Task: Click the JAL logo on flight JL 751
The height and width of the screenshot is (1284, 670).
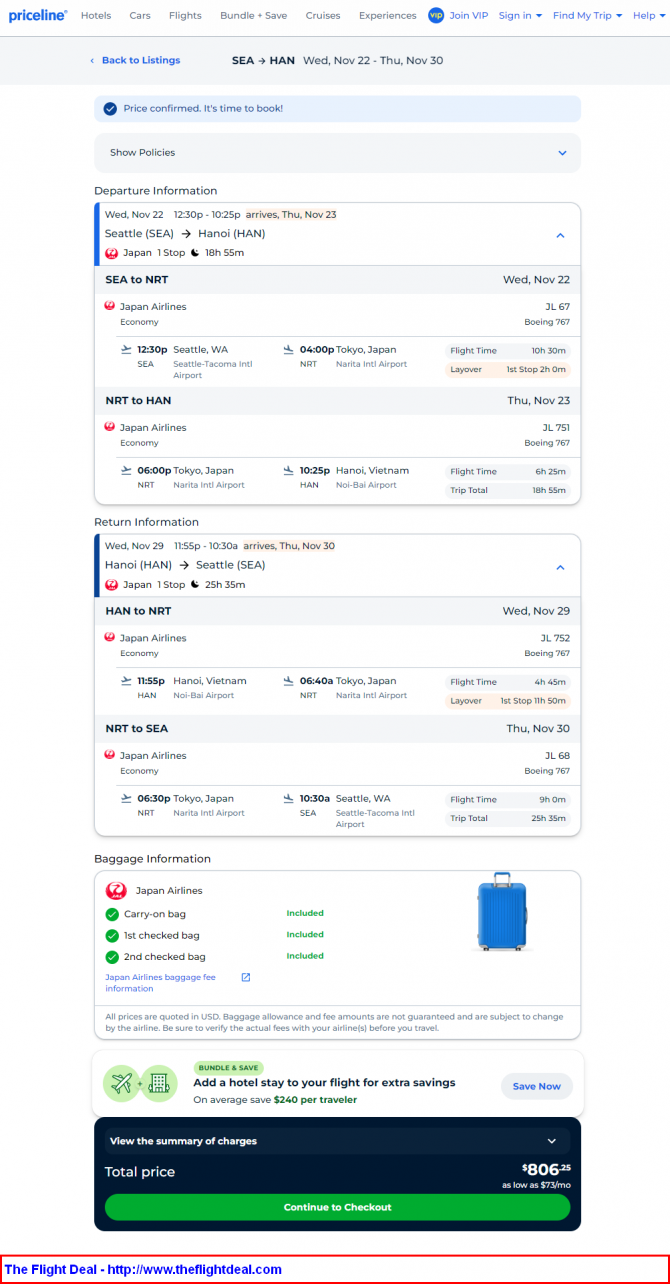Action: click(x=110, y=427)
